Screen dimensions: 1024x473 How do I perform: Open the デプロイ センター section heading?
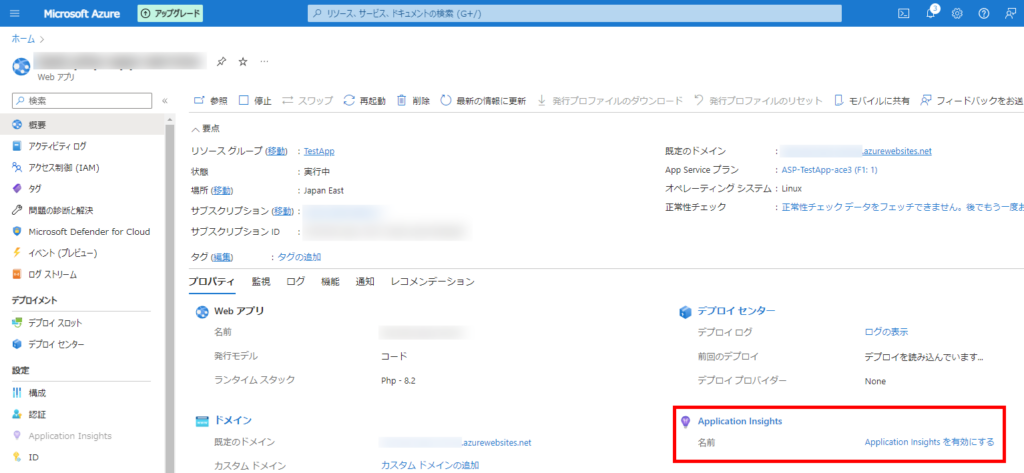pyautogui.click(x=736, y=310)
